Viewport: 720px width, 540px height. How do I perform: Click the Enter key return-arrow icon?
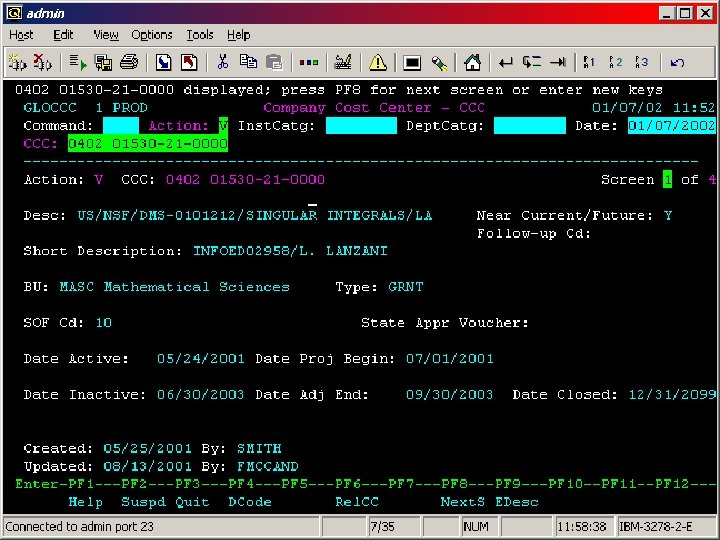pyautogui.click(x=506, y=62)
